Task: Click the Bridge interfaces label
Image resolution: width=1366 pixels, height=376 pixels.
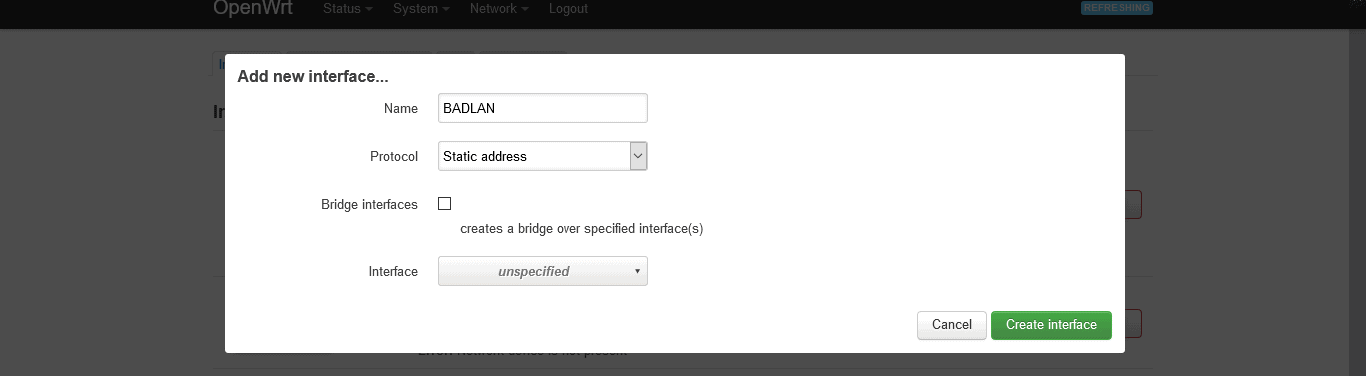Action: point(369,204)
